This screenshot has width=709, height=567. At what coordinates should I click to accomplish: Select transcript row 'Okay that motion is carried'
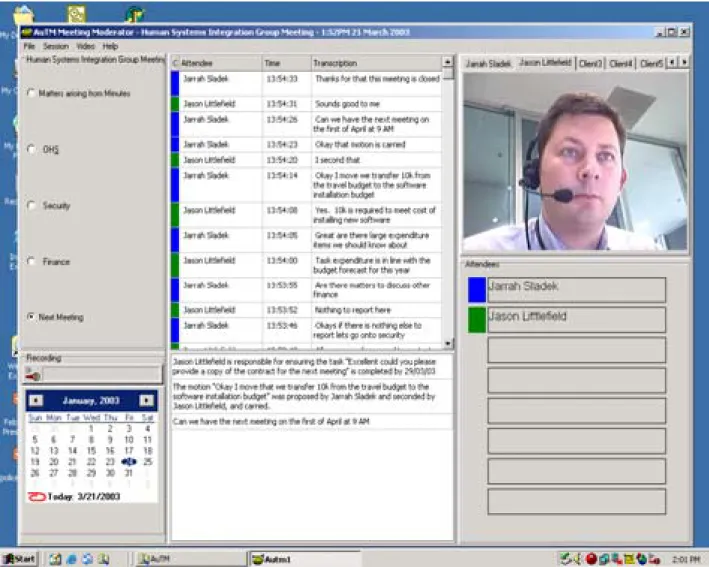(x=306, y=145)
